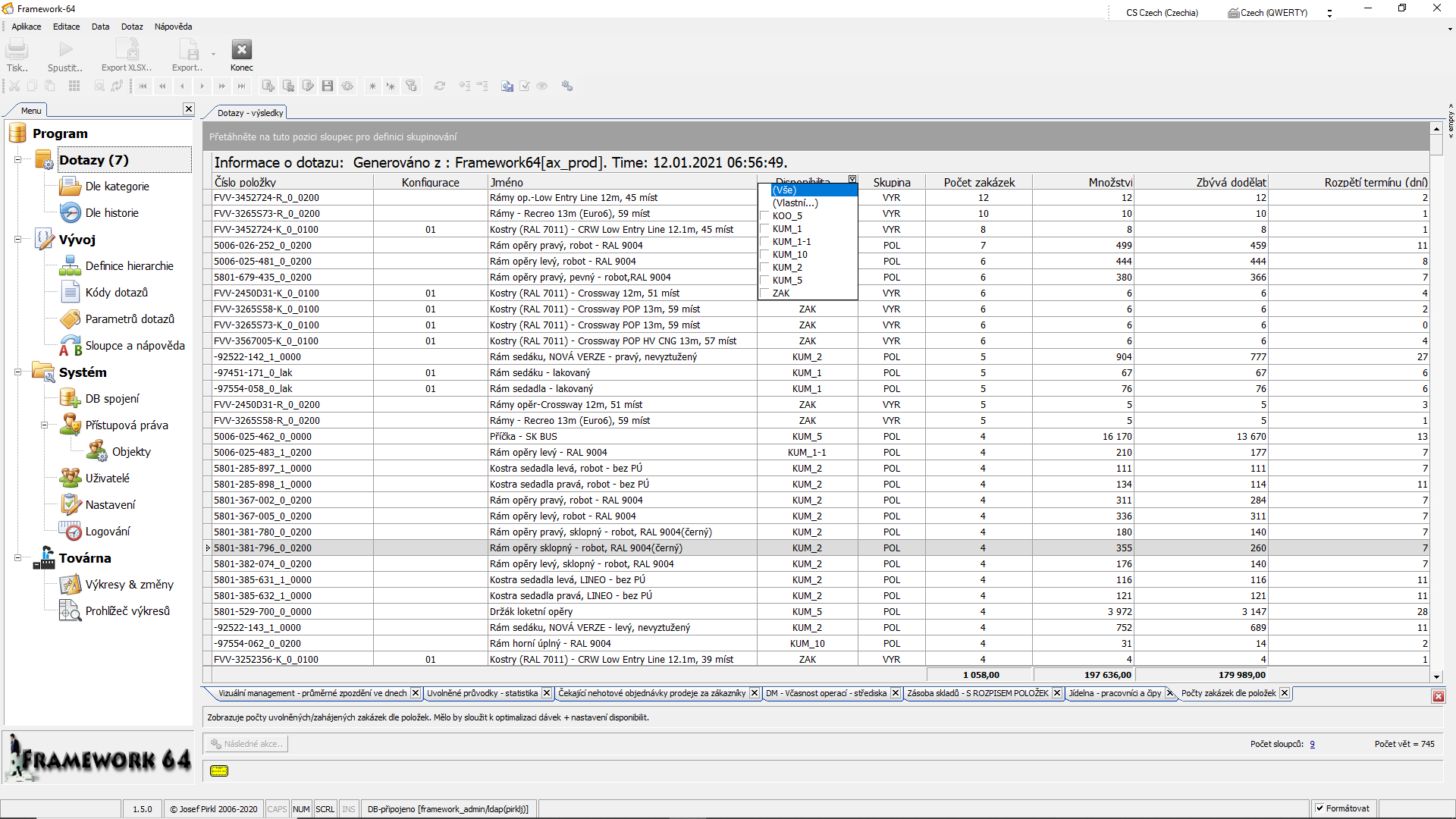
Task: Check the KUM_1 filter checkbox
Action: click(765, 229)
